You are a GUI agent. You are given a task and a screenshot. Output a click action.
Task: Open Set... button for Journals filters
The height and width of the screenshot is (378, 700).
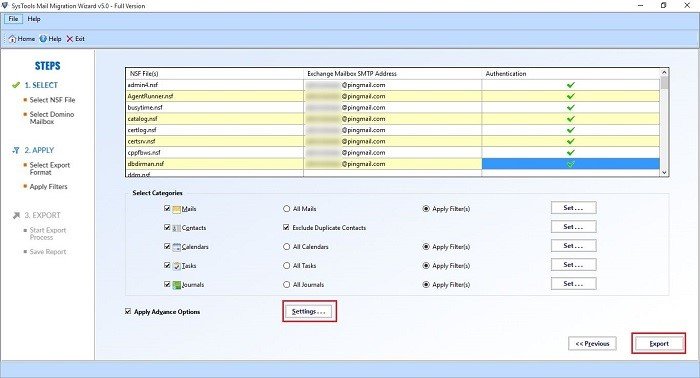pyautogui.click(x=573, y=284)
